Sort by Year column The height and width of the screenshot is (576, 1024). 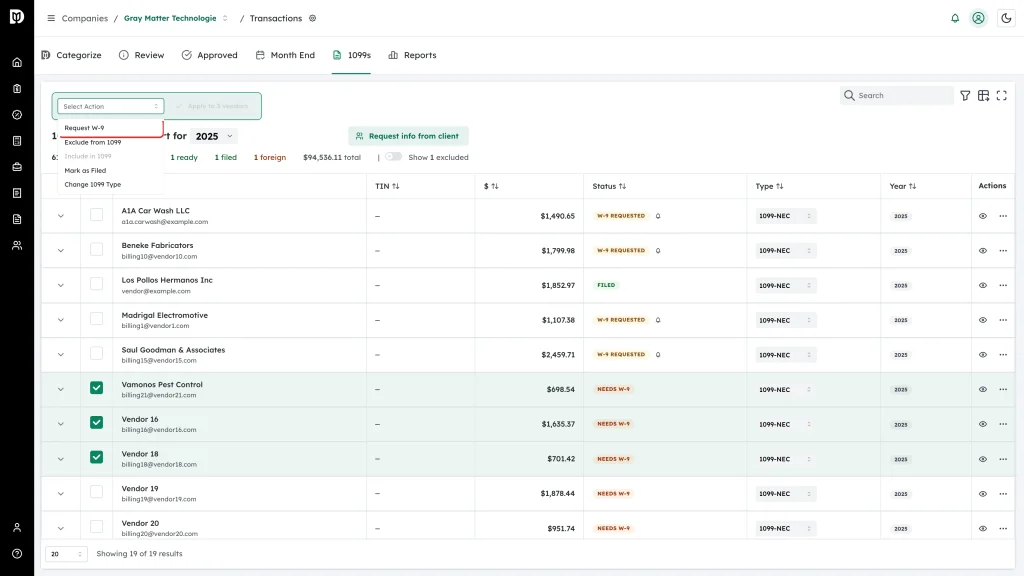[x=903, y=186]
